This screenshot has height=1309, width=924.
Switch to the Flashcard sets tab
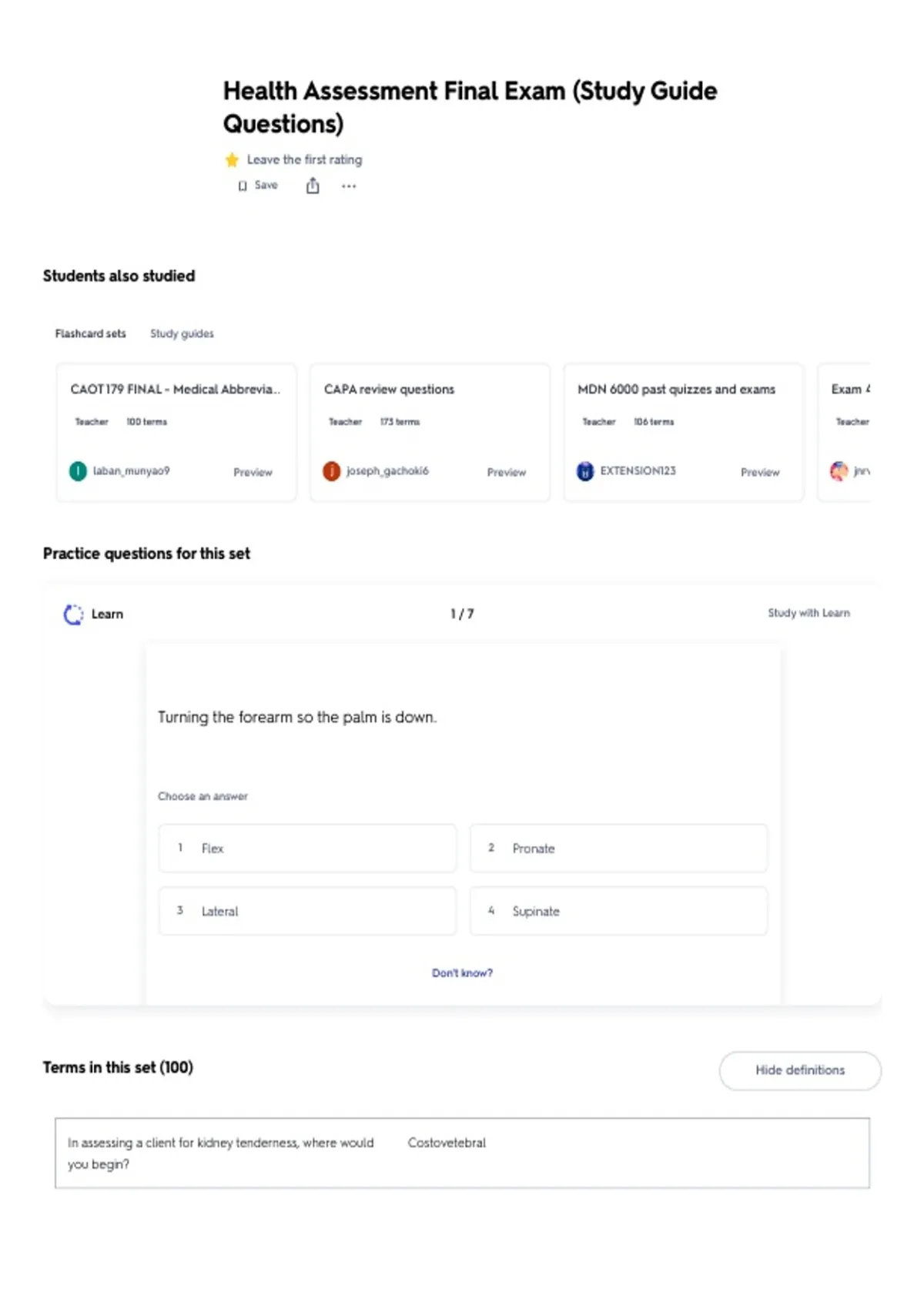(90, 333)
